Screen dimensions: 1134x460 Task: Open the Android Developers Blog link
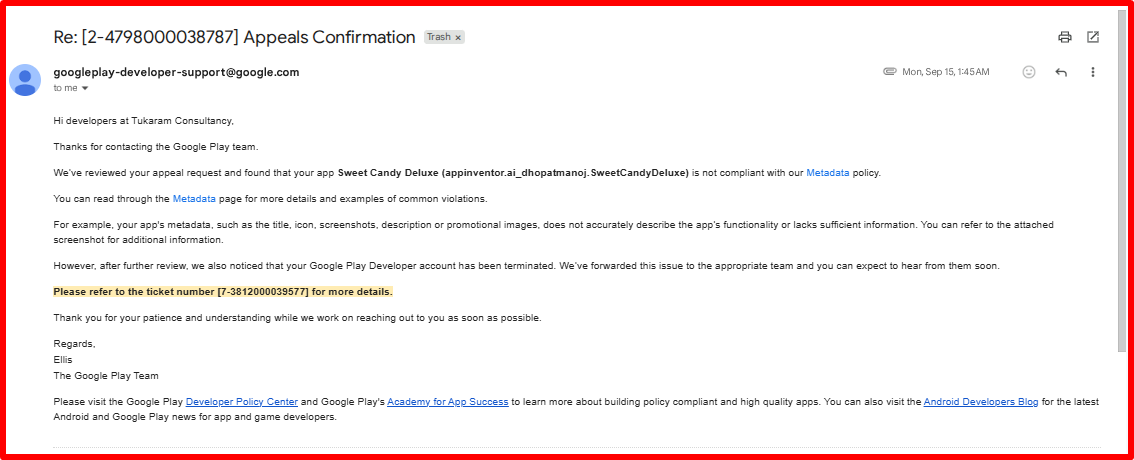tap(980, 402)
